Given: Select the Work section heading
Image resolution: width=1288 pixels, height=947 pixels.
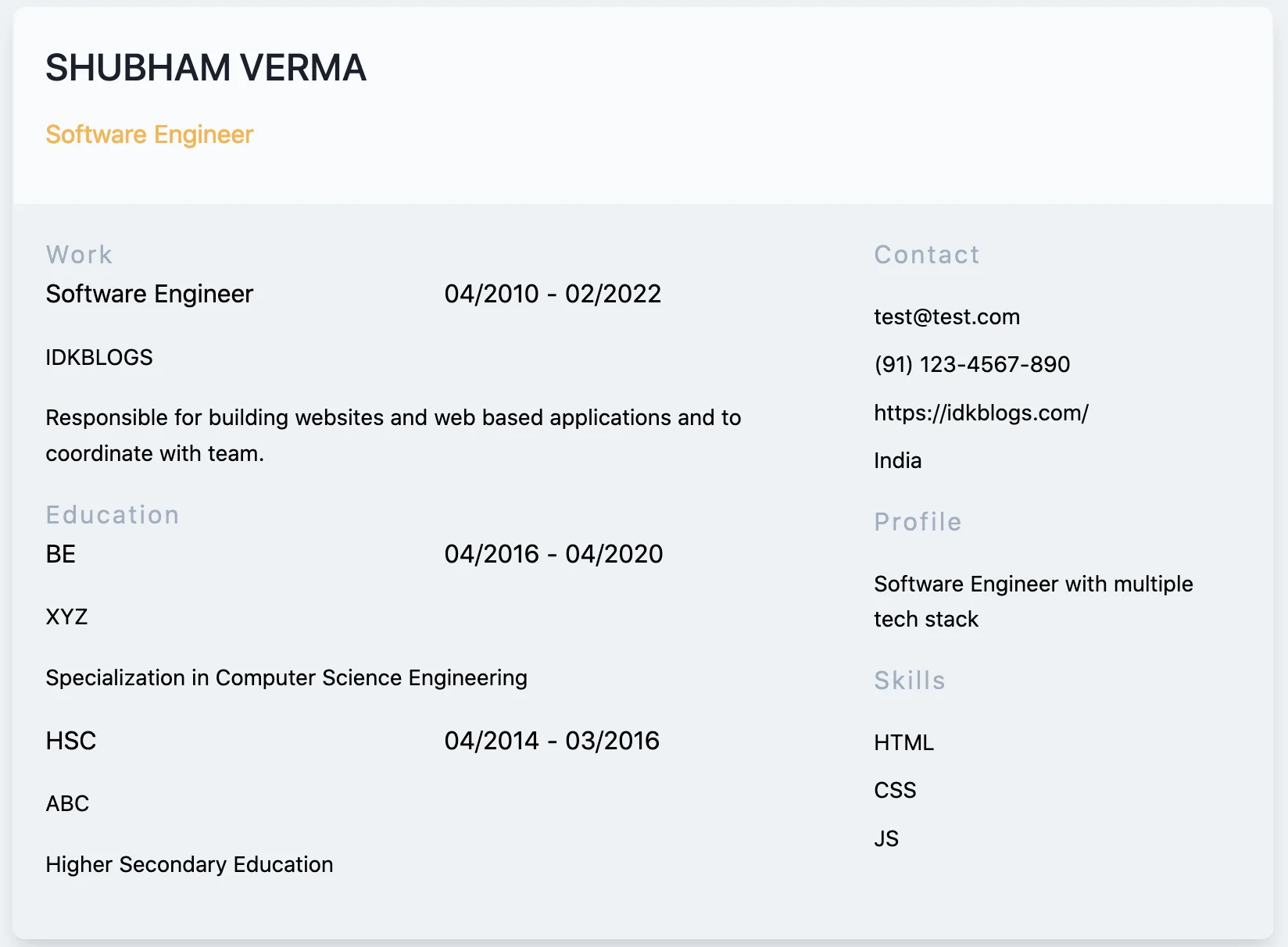Looking at the screenshot, I should click(79, 255).
